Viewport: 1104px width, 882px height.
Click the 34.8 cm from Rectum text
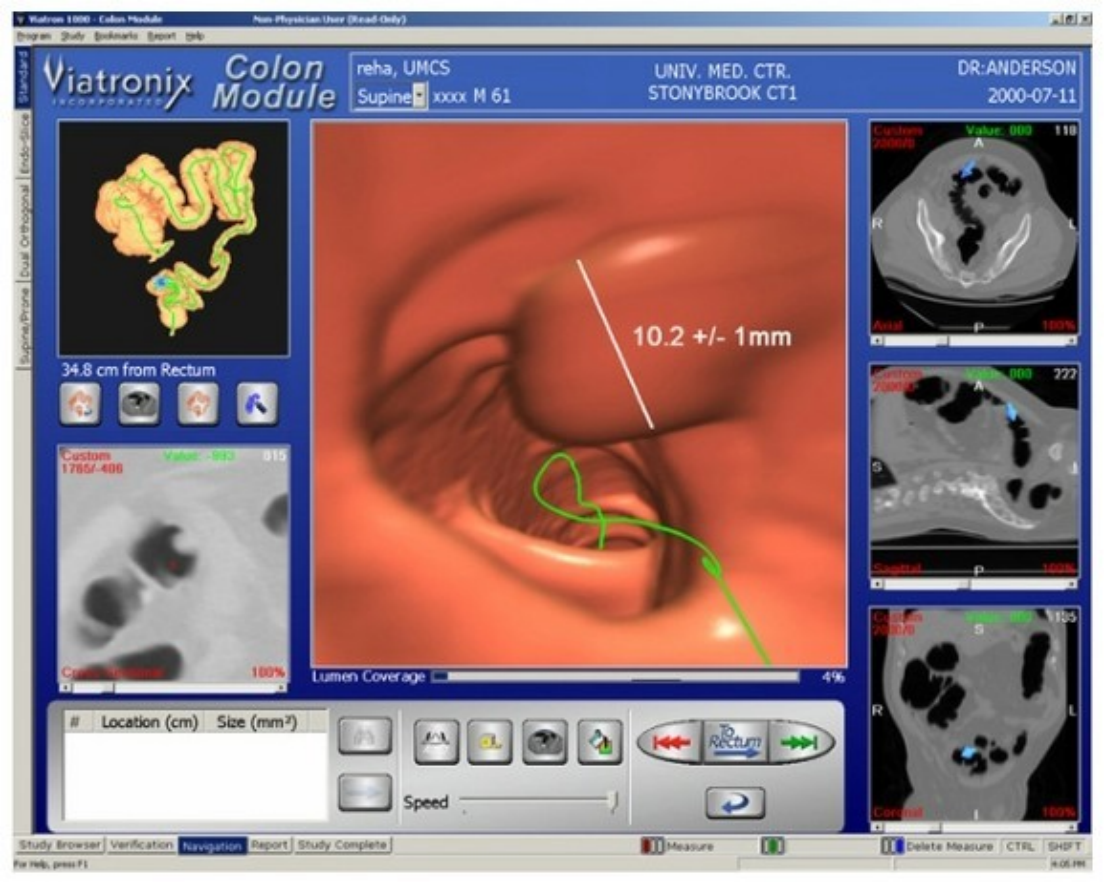(x=139, y=370)
